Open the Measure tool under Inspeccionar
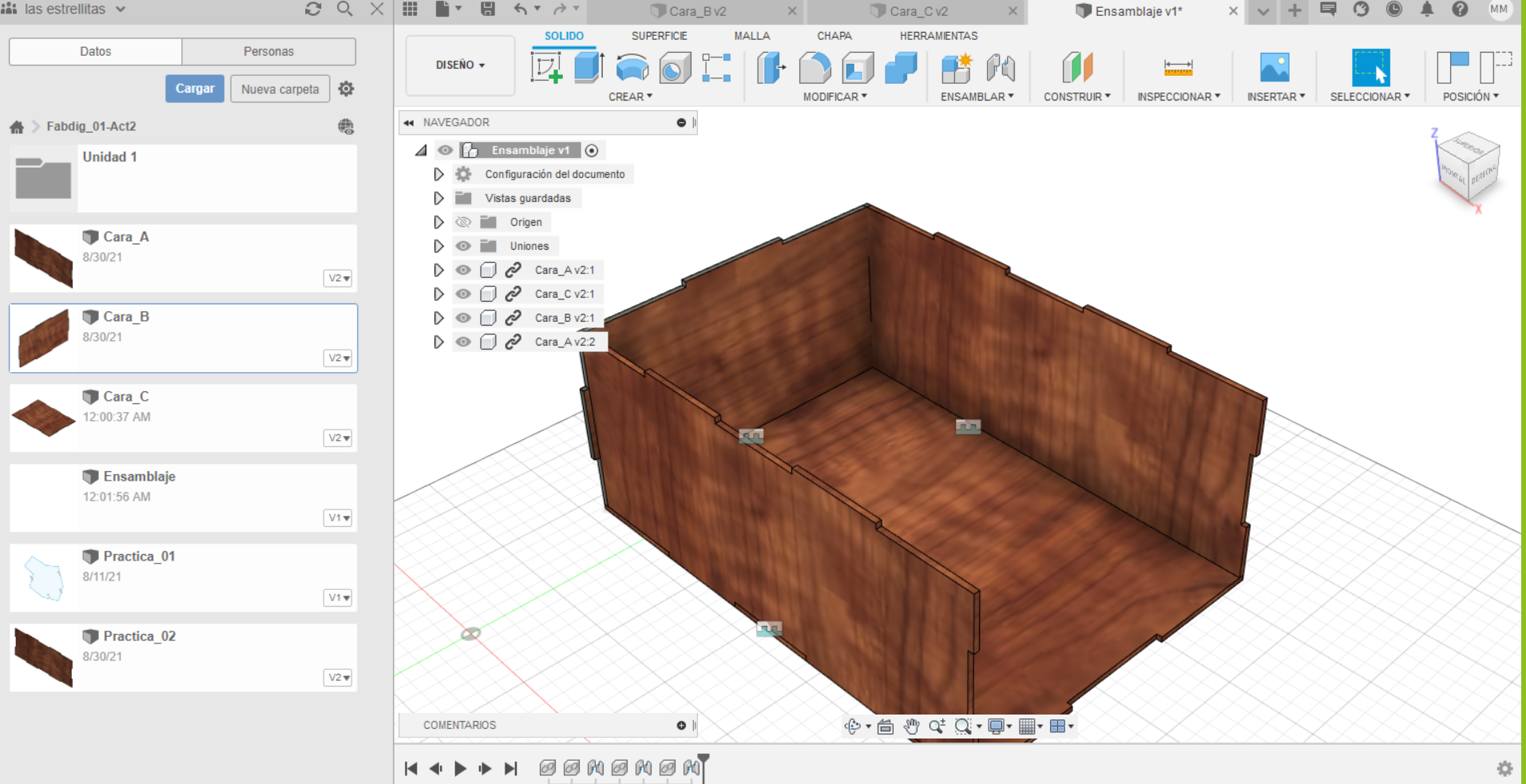The height and width of the screenshot is (784, 1526). coord(1178,67)
